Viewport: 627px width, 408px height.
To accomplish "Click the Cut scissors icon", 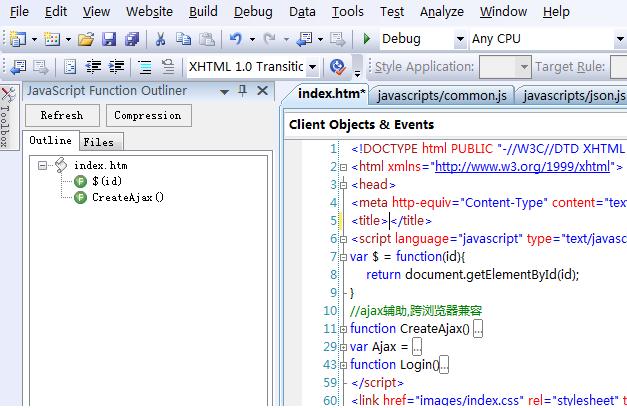I will pos(160,39).
